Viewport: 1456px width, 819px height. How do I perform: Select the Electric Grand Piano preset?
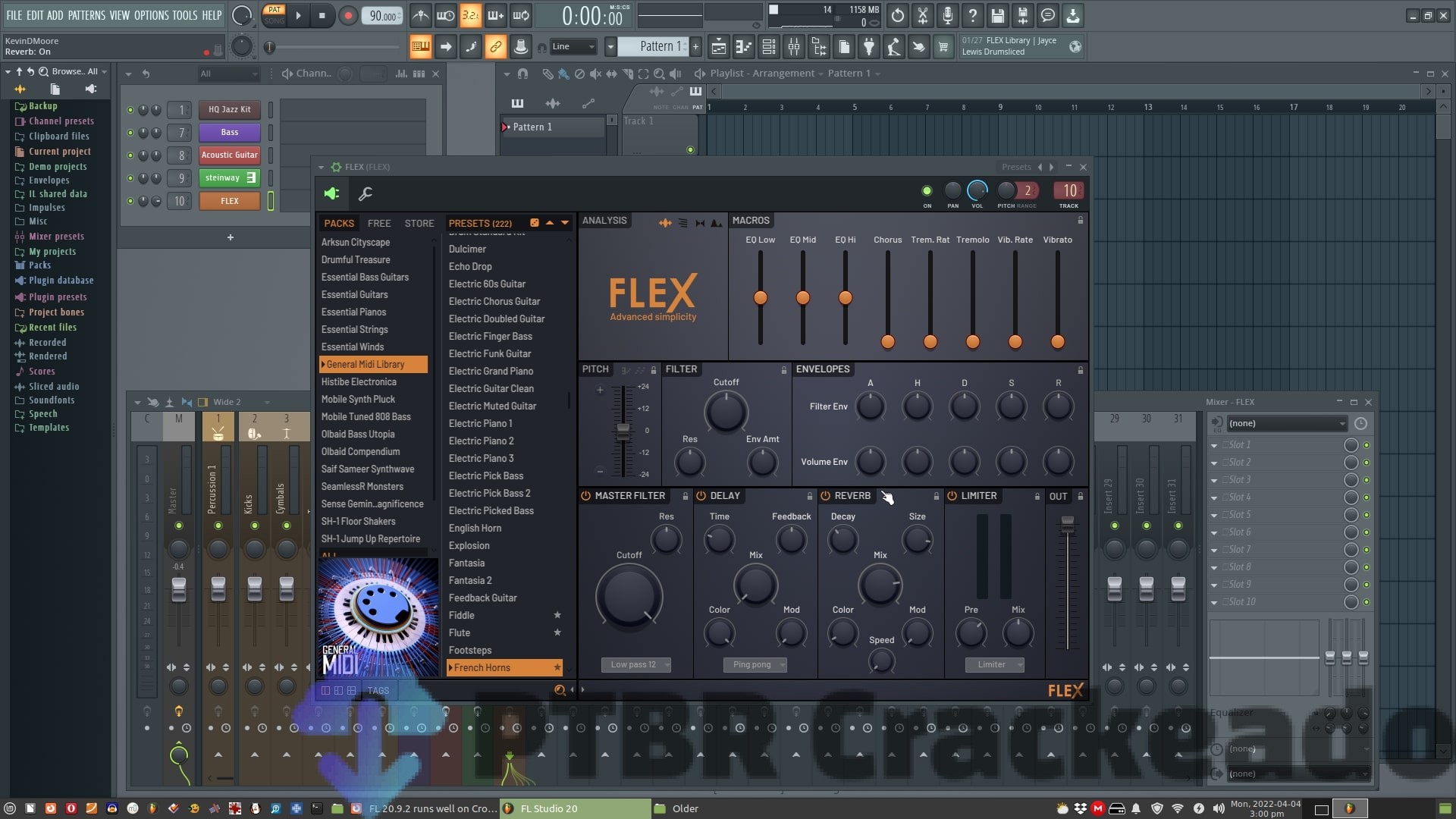491,372
